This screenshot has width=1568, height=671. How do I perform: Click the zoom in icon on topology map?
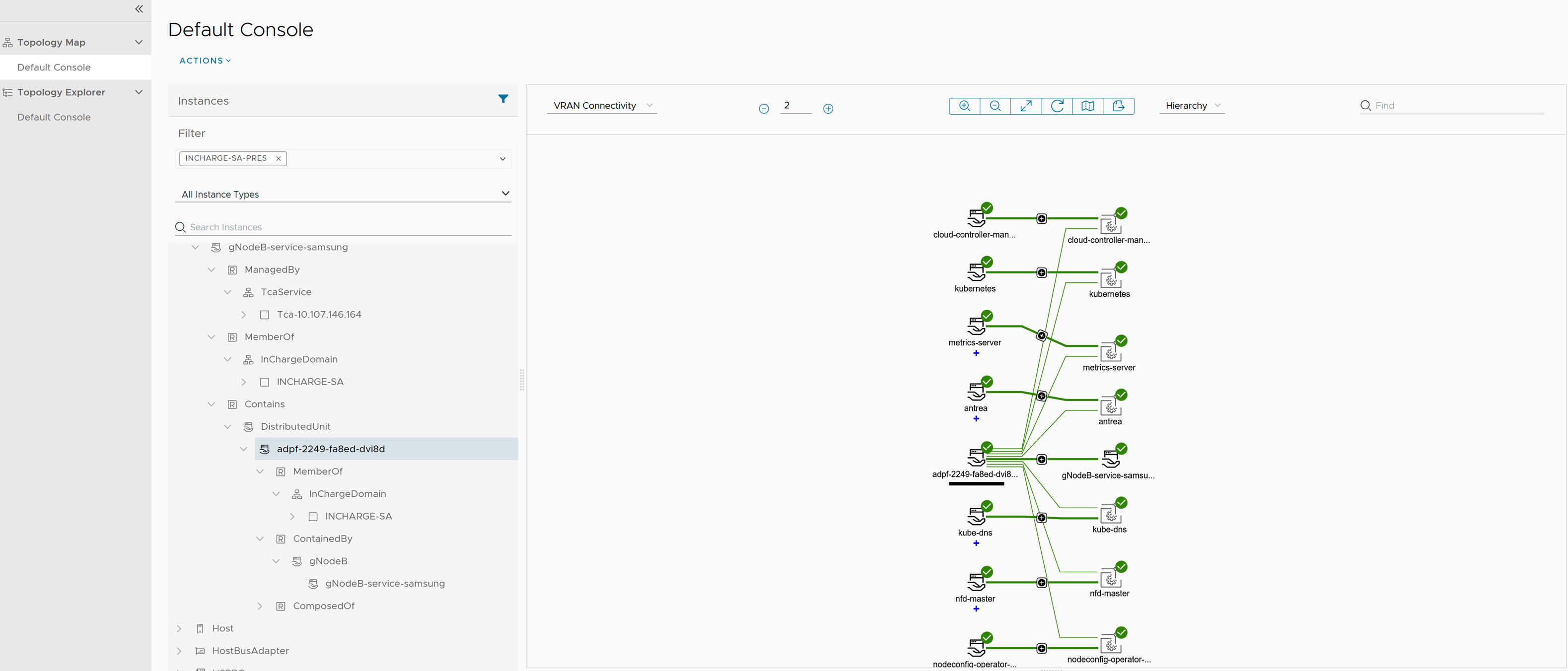[964, 105]
